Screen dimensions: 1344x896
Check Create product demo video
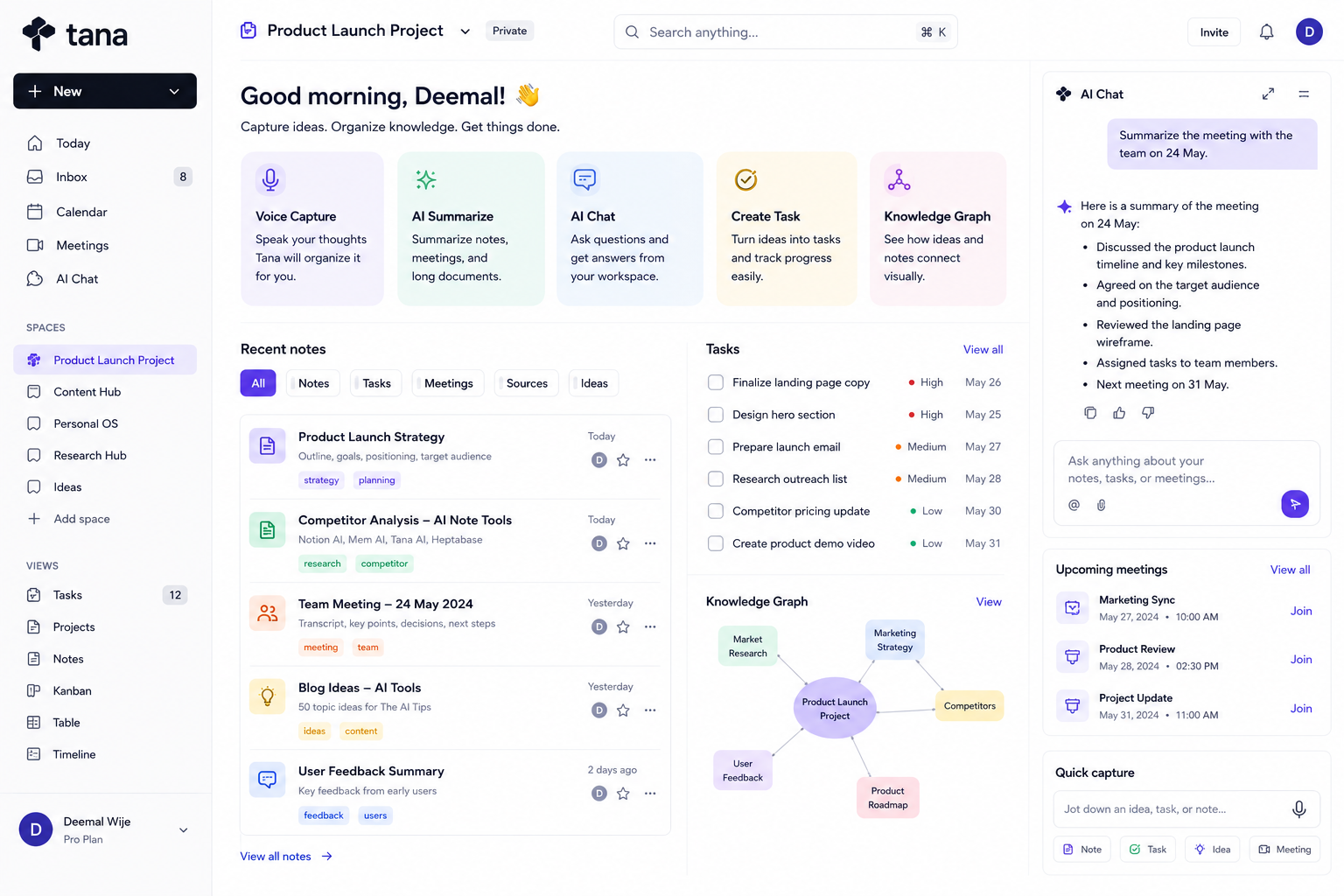point(716,543)
